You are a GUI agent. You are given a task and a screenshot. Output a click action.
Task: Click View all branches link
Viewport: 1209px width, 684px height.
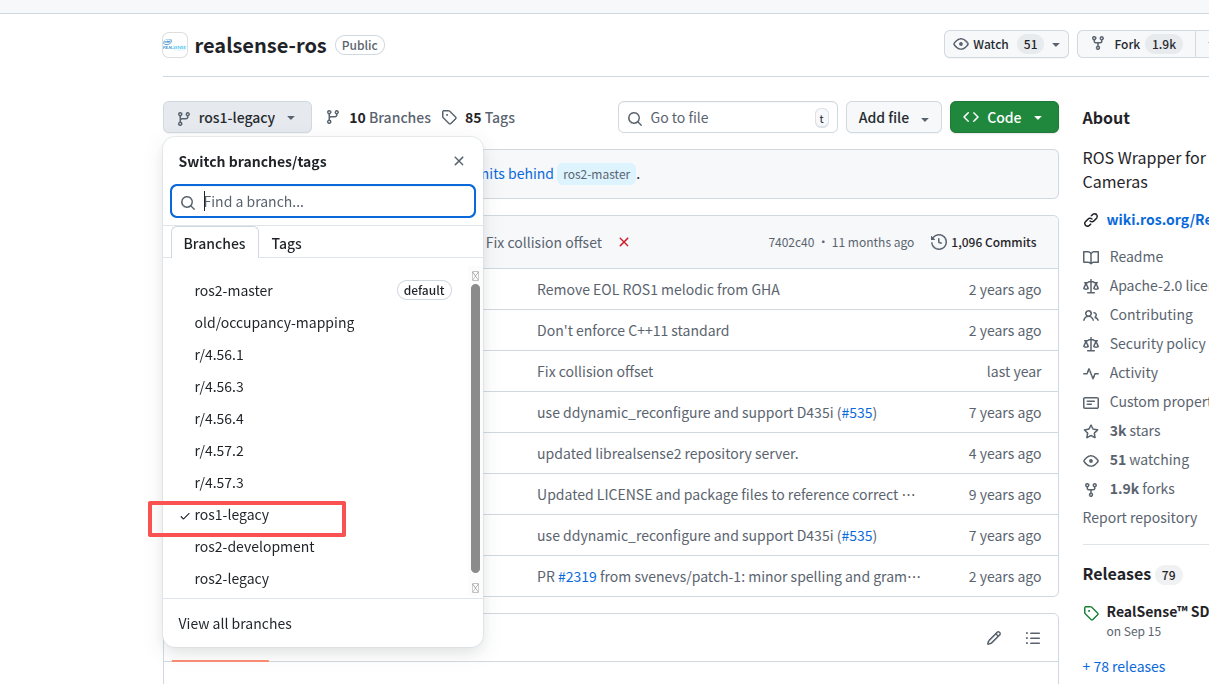point(235,623)
